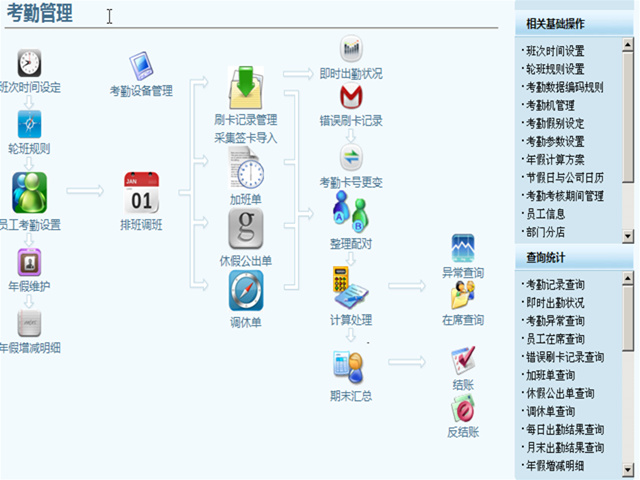
Task: Select 考勤机管理 in sidebar
Action: tap(550, 105)
